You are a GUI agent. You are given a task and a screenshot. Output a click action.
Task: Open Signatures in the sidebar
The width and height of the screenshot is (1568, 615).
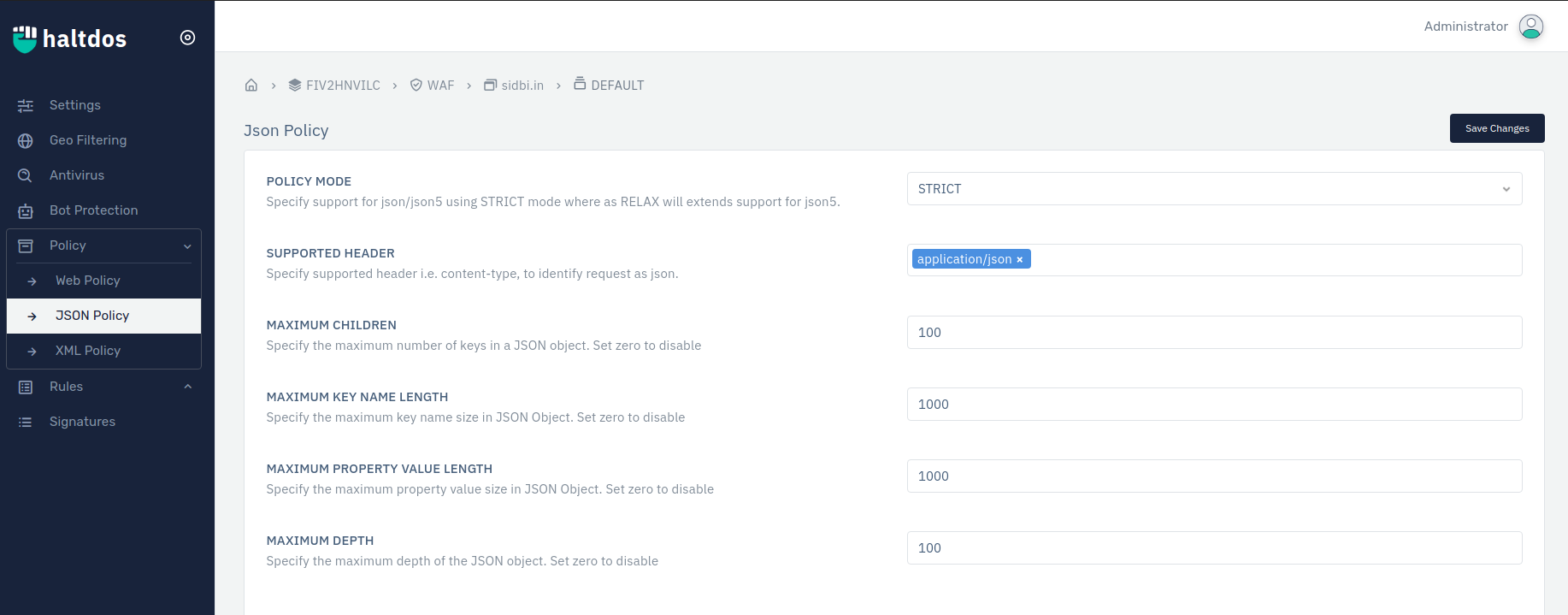pyautogui.click(x=82, y=422)
